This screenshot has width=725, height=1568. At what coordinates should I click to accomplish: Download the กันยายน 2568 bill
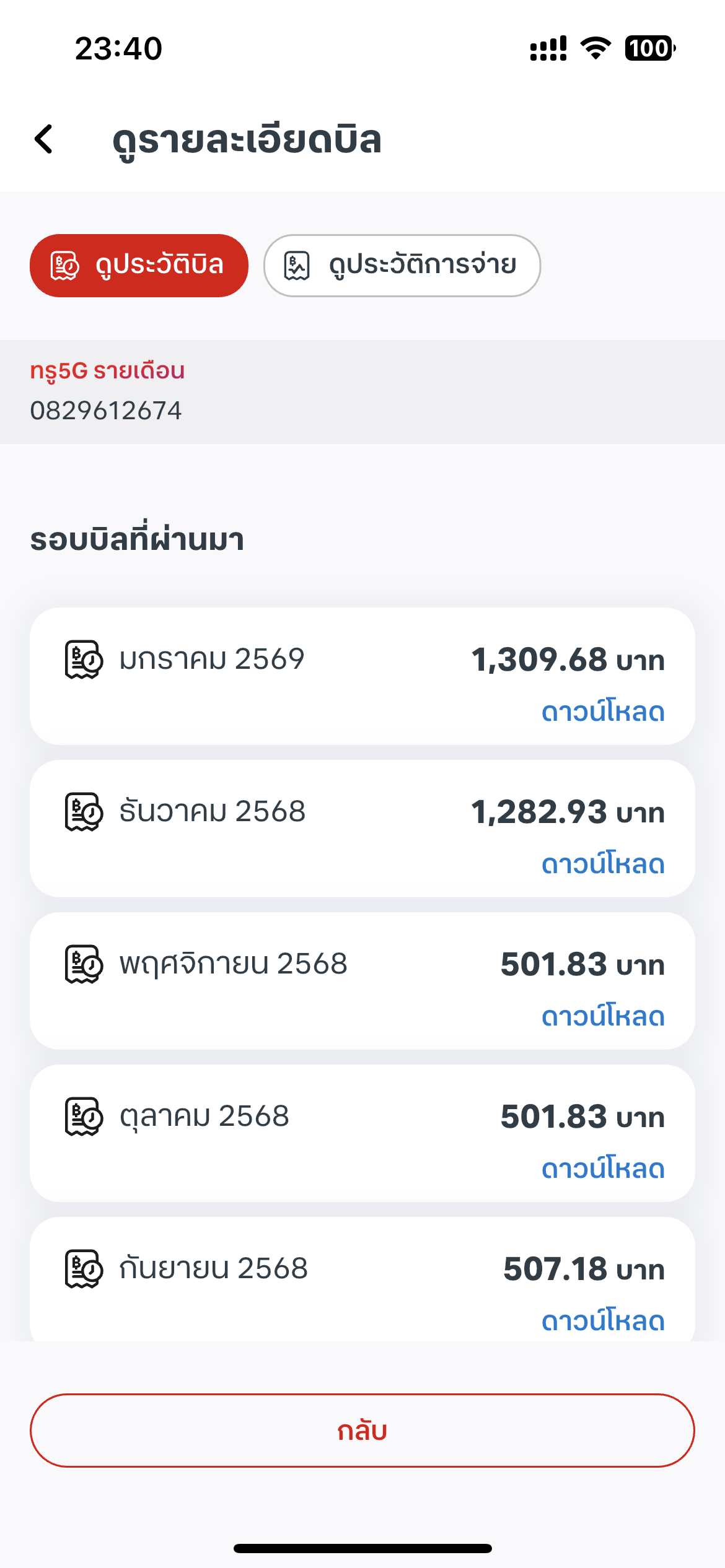point(602,1322)
